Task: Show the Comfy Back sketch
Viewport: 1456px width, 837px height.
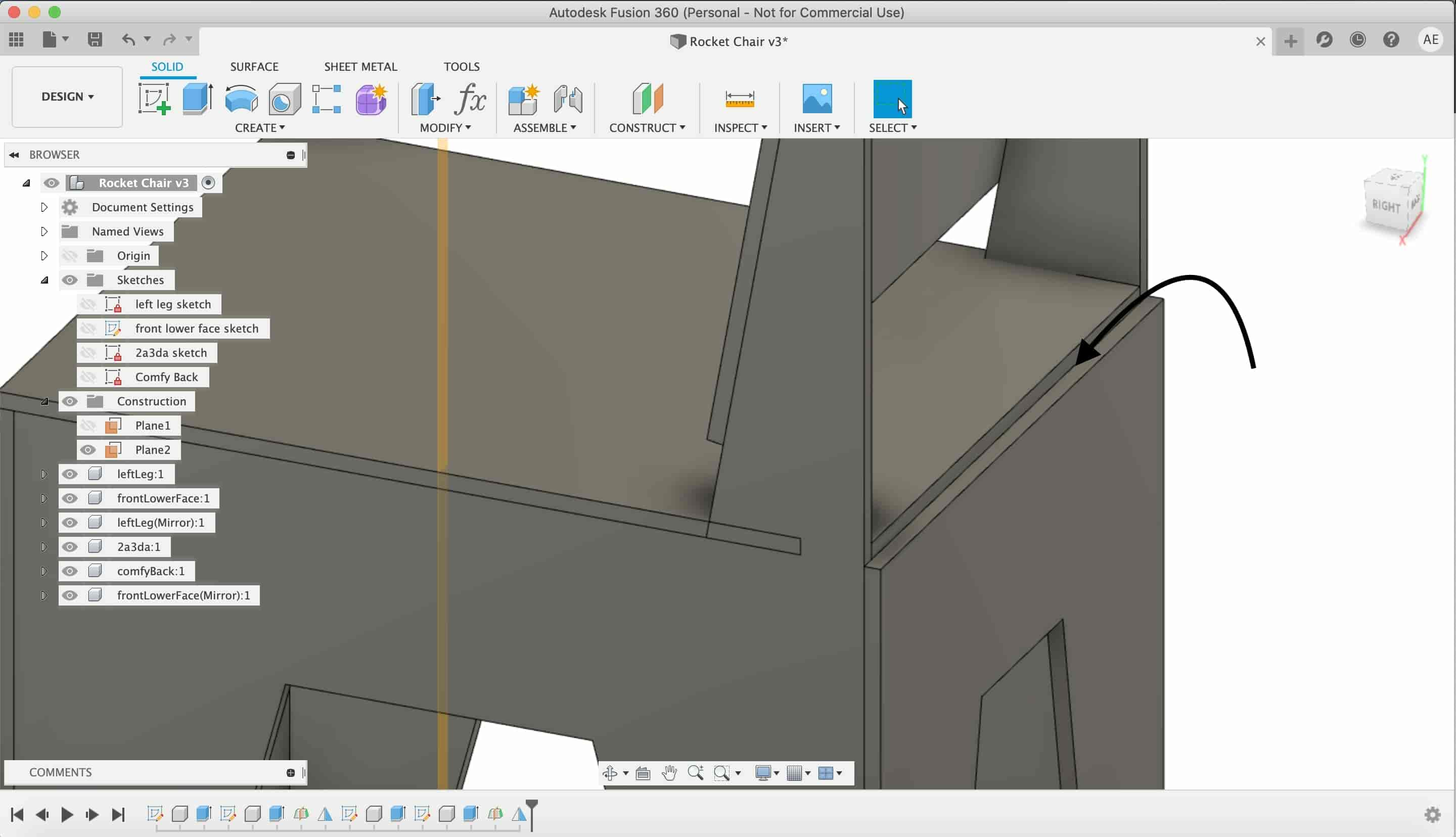Action: 88,377
